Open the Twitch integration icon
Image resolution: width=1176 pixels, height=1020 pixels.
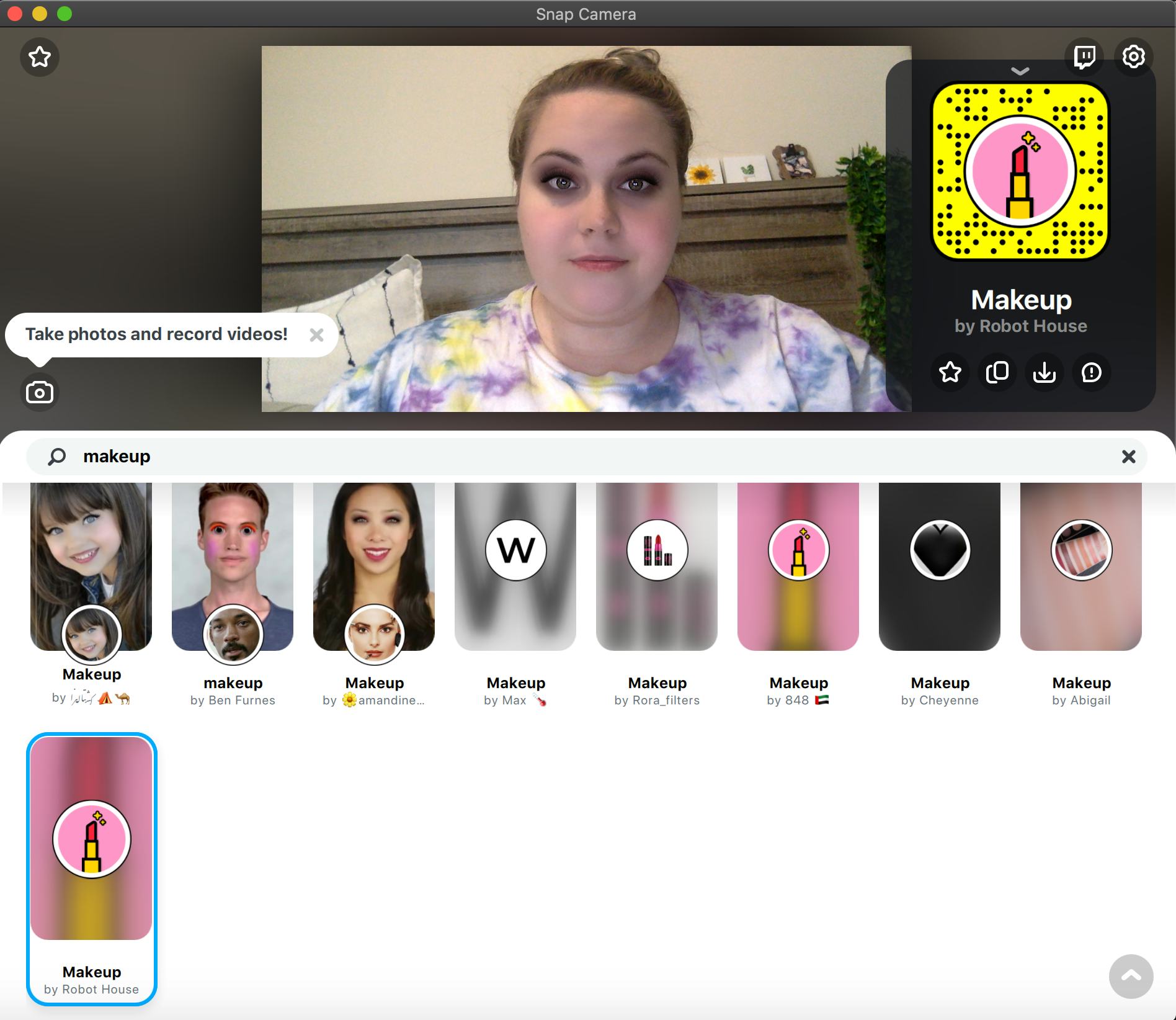tap(1085, 56)
